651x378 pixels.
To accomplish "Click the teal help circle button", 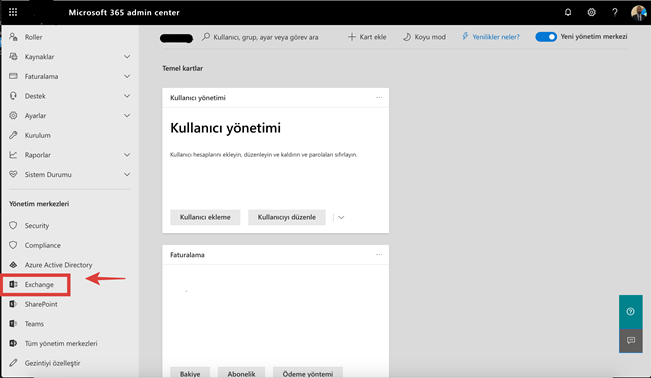I will 631,312.
